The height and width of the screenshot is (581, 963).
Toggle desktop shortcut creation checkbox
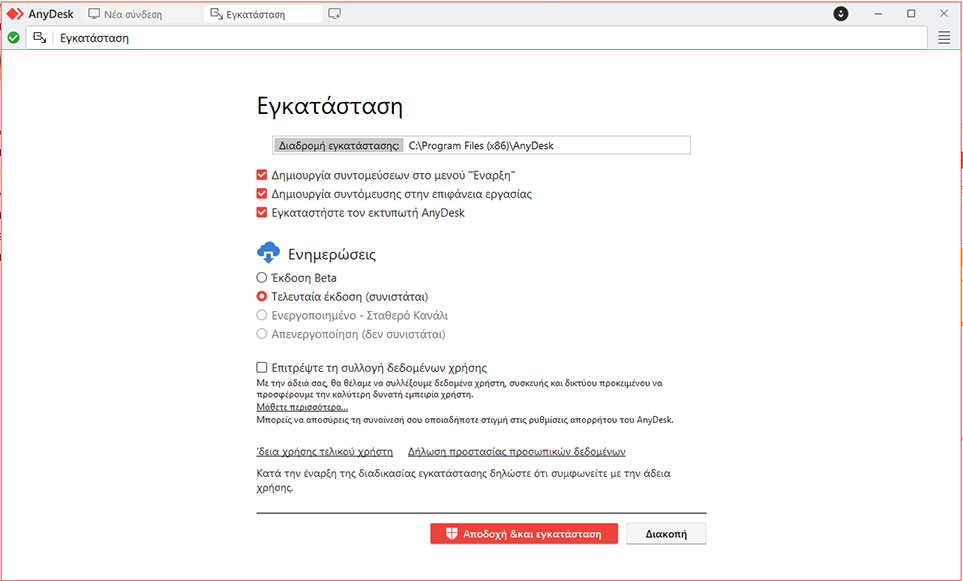coord(262,194)
